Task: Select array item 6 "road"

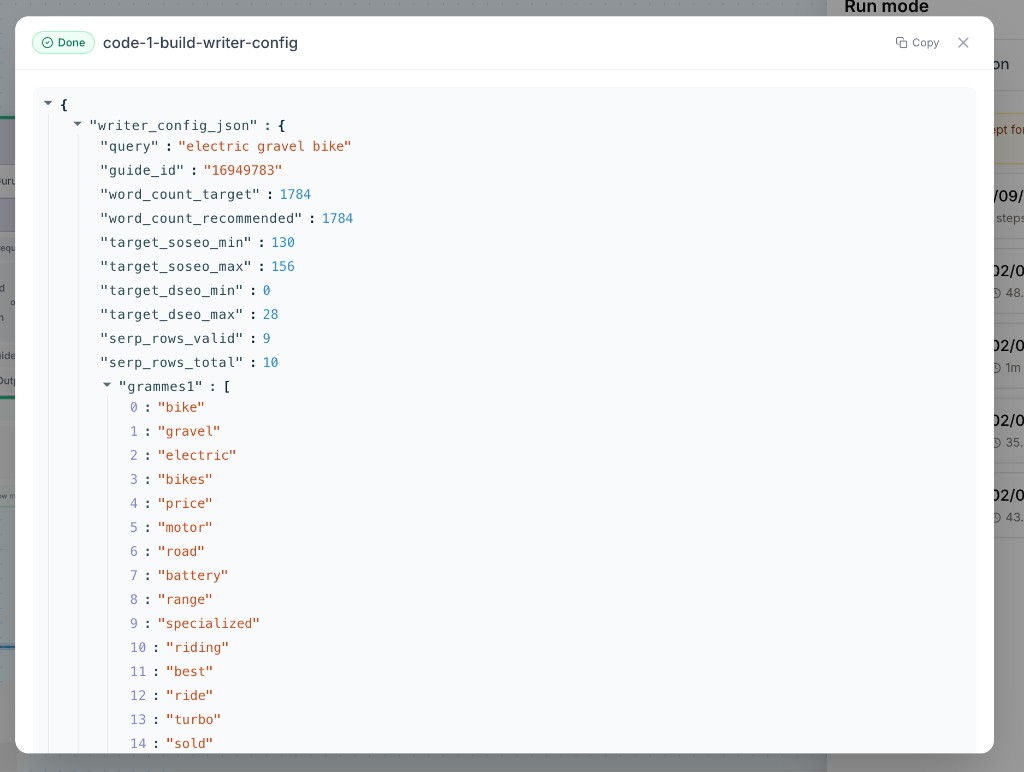Action: click(x=181, y=552)
